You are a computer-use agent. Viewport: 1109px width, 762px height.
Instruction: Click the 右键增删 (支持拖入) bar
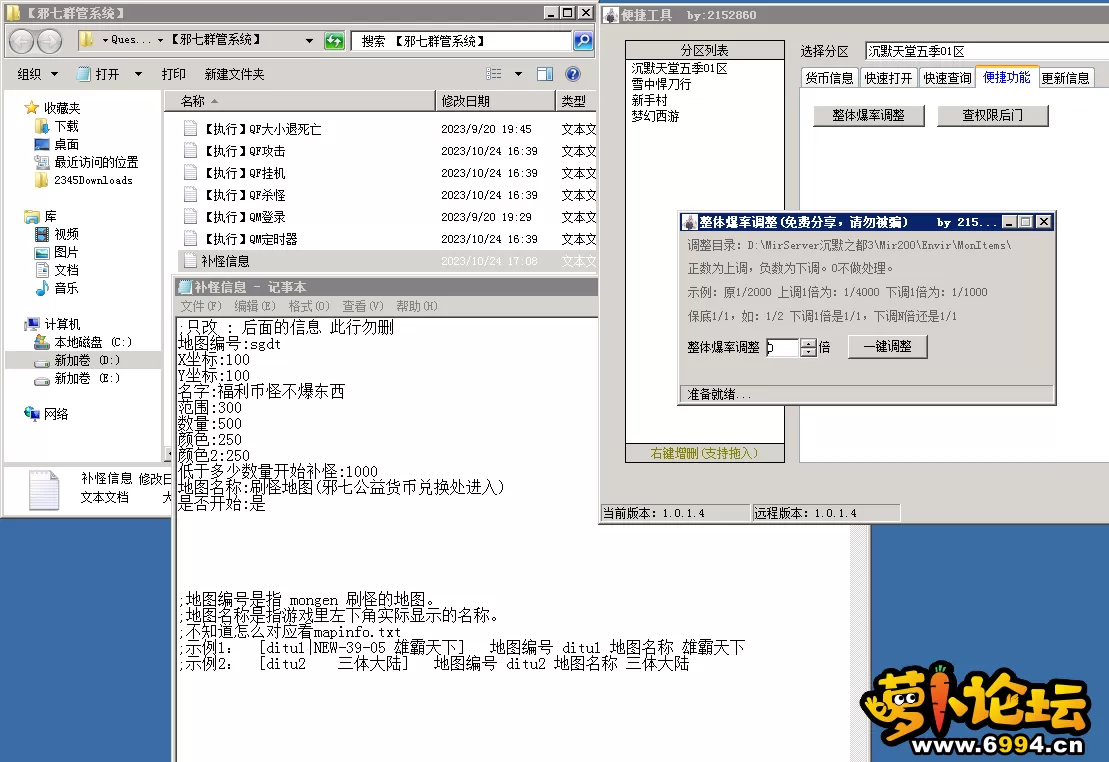tap(704, 454)
